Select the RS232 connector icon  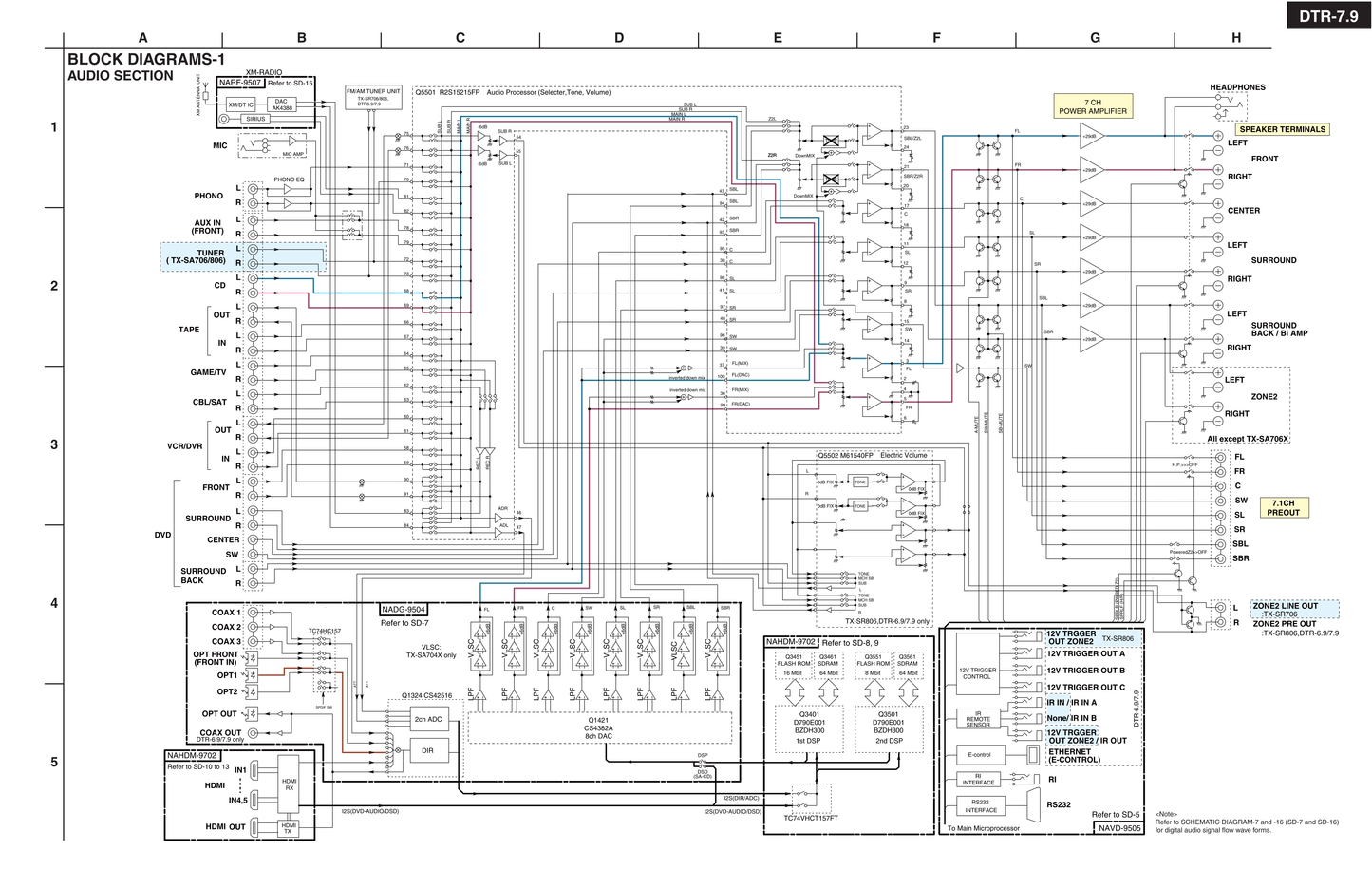coord(1034,804)
